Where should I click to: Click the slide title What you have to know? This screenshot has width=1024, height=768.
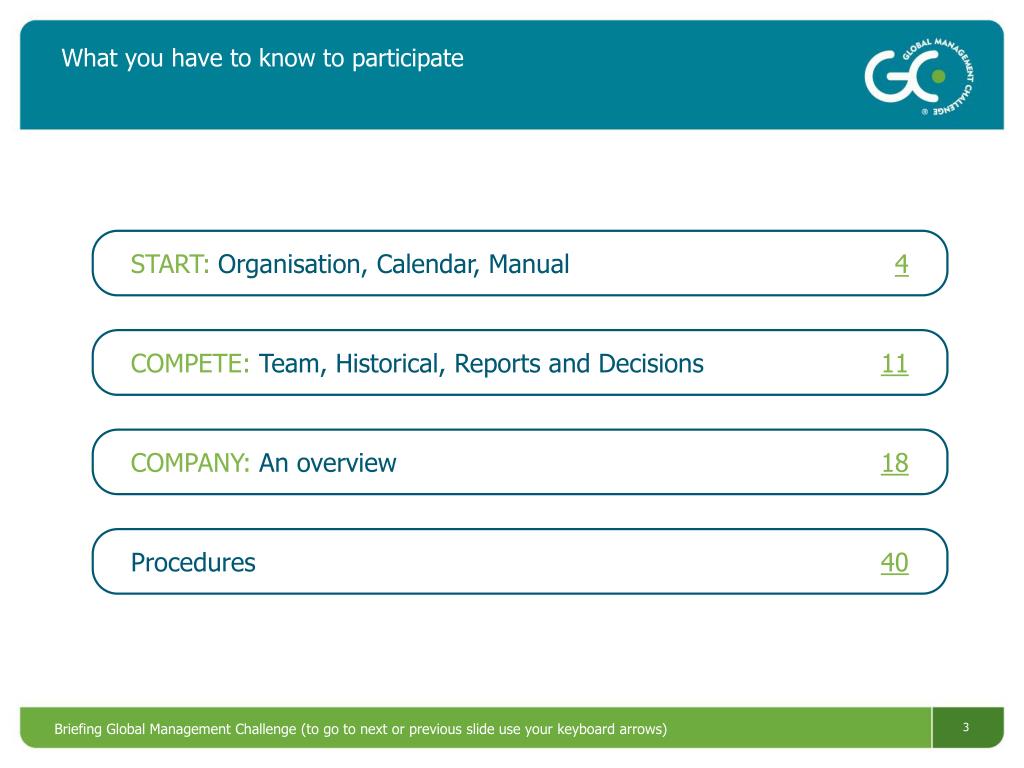coord(263,59)
